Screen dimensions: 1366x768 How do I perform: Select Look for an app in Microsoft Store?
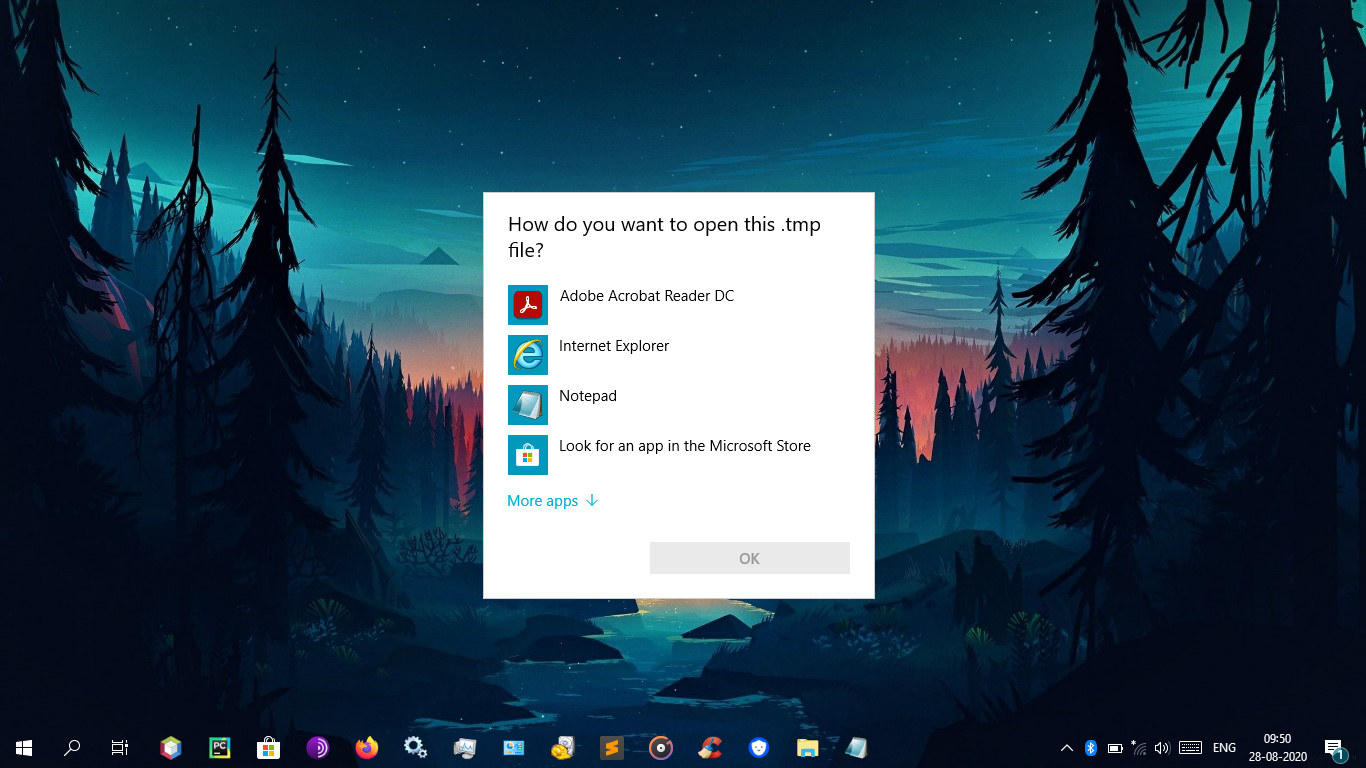click(678, 455)
